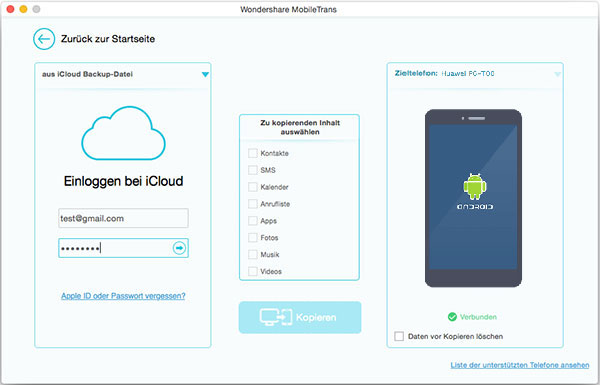The height and width of the screenshot is (385, 600).
Task: Select the Apps checkbox
Action: pyautogui.click(x=253, y=220)
